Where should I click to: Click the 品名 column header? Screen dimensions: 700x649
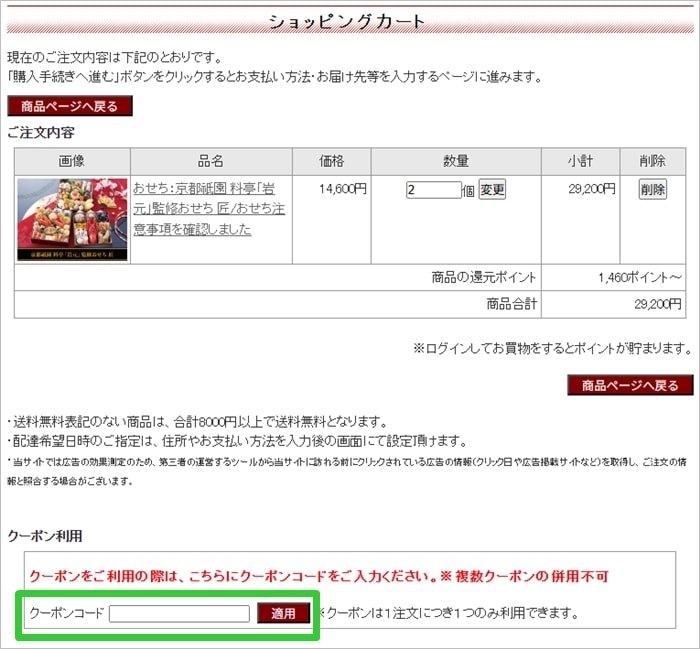coord(211,162)
